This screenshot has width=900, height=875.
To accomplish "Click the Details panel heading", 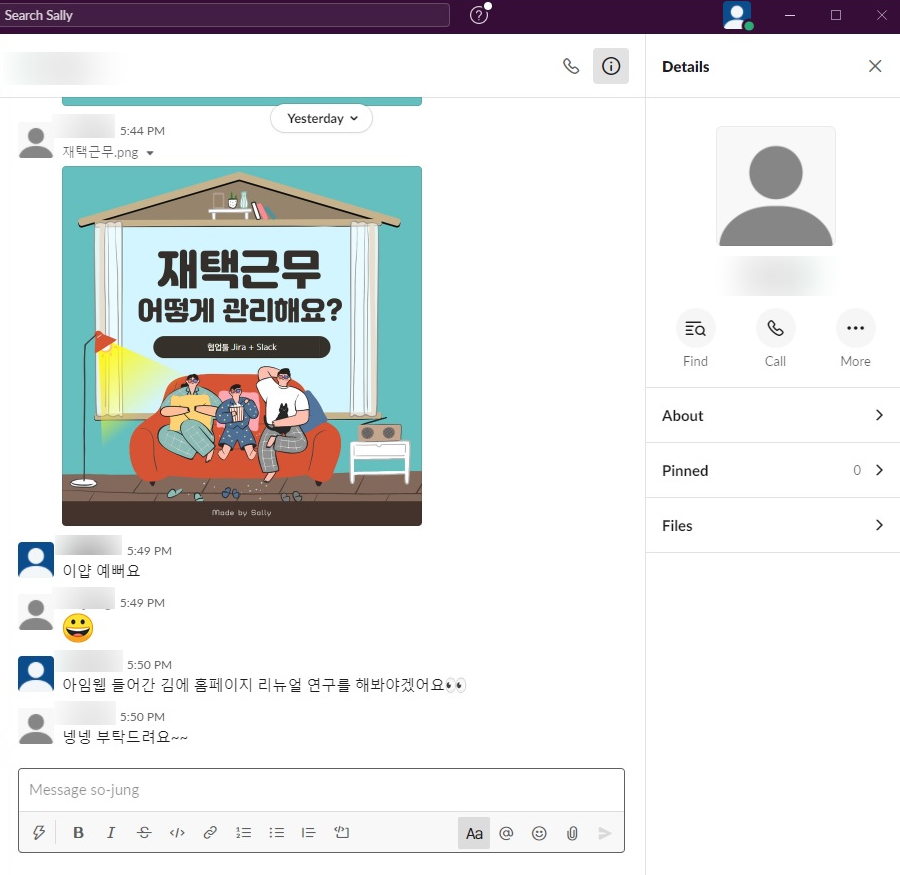I will click(x=685, y=67).
